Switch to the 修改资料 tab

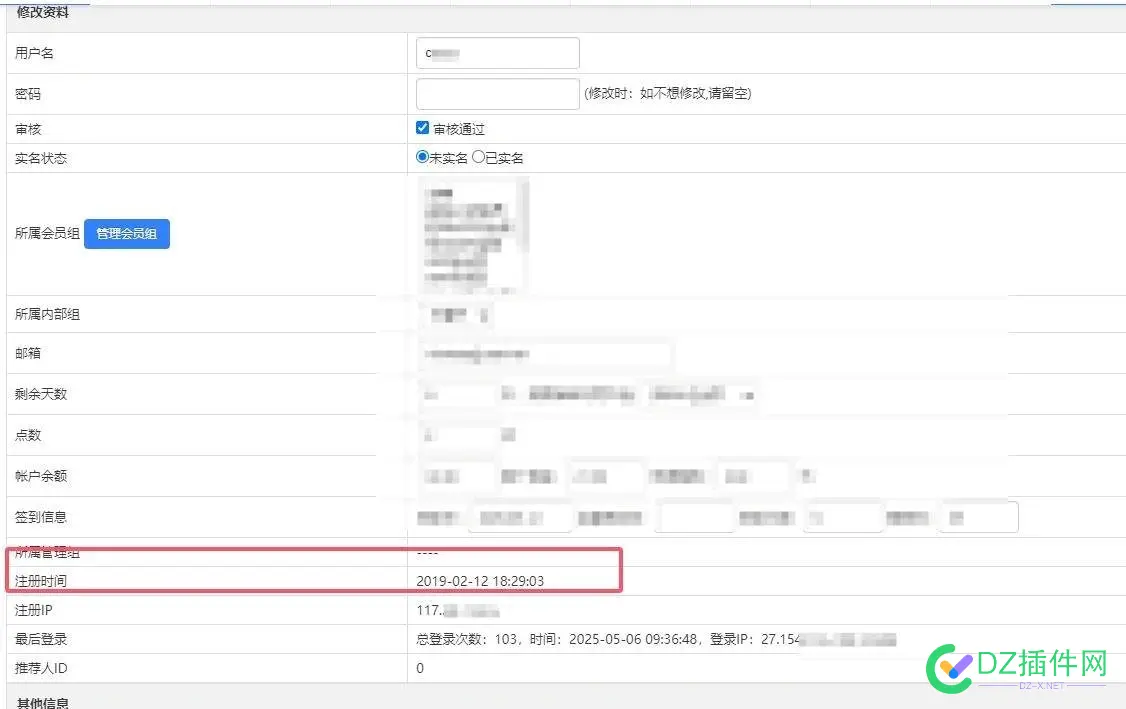click(44, 12)
